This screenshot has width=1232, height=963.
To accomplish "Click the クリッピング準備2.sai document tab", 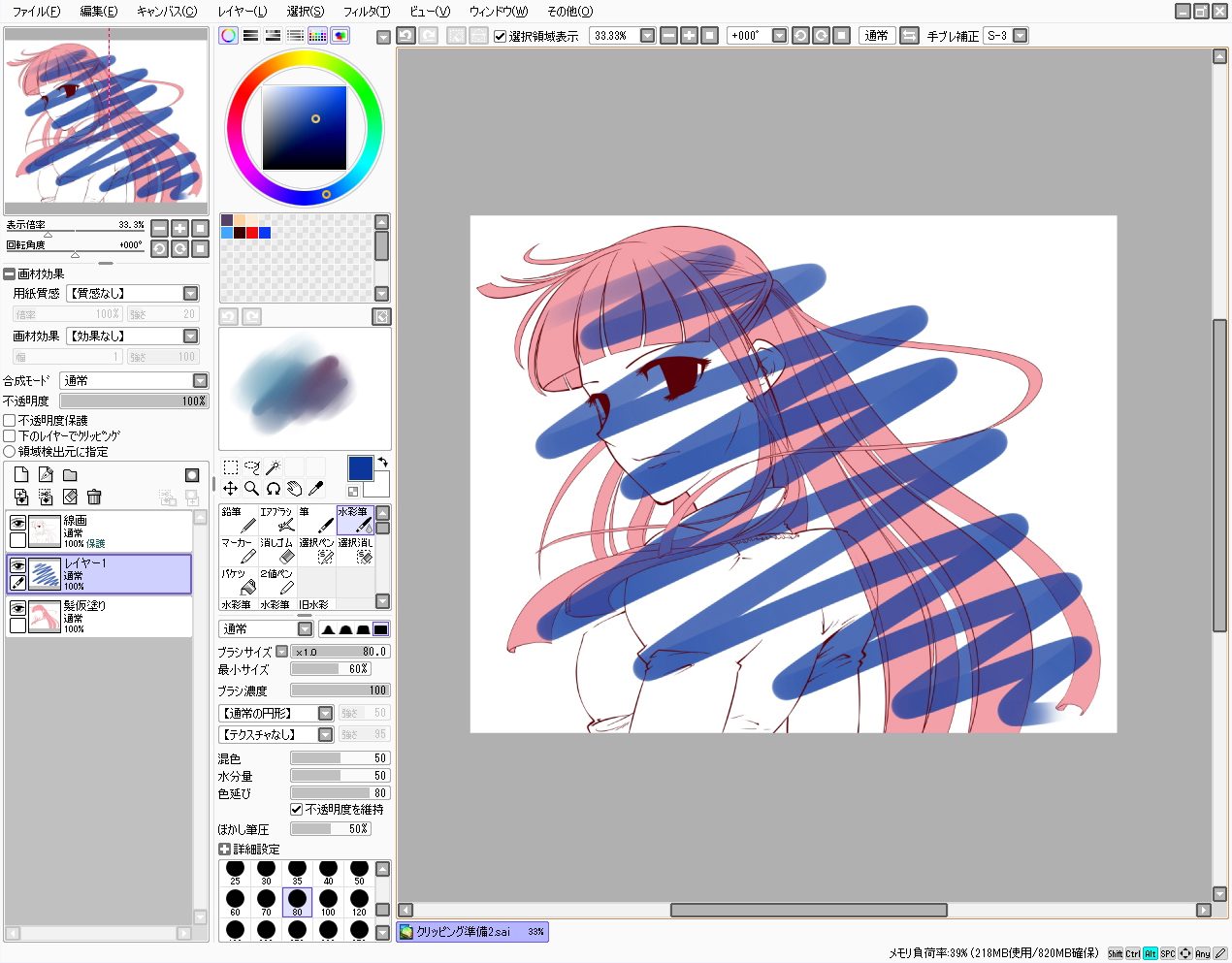I will 472,932.
